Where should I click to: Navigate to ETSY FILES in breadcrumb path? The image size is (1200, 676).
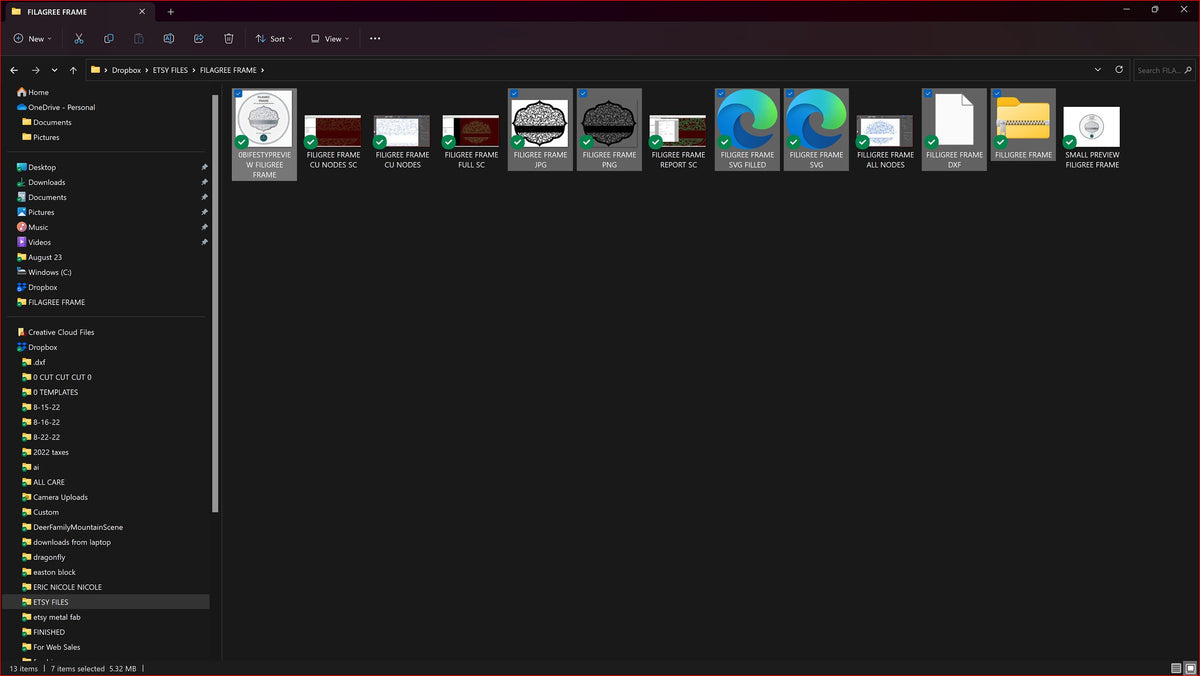click(x=170, y=70)
